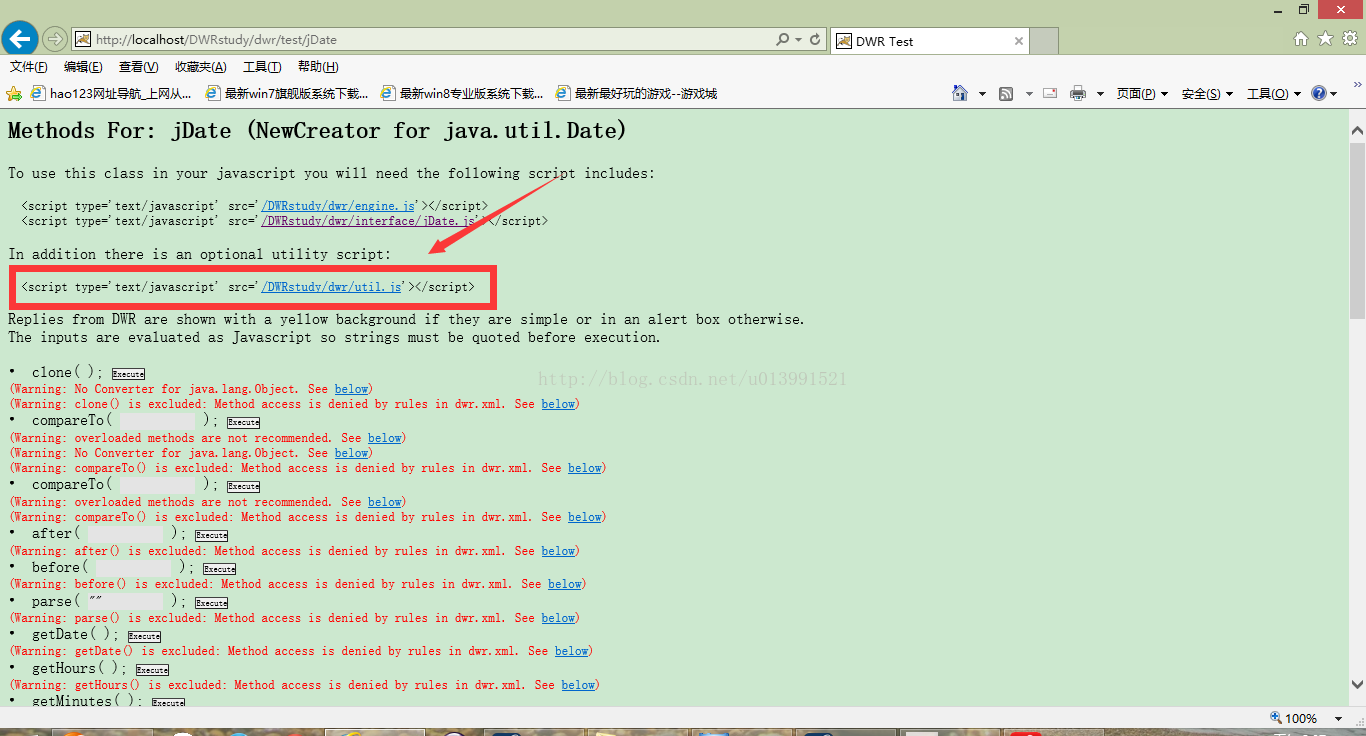Click the command bar Home icon

tap(960, 93)
